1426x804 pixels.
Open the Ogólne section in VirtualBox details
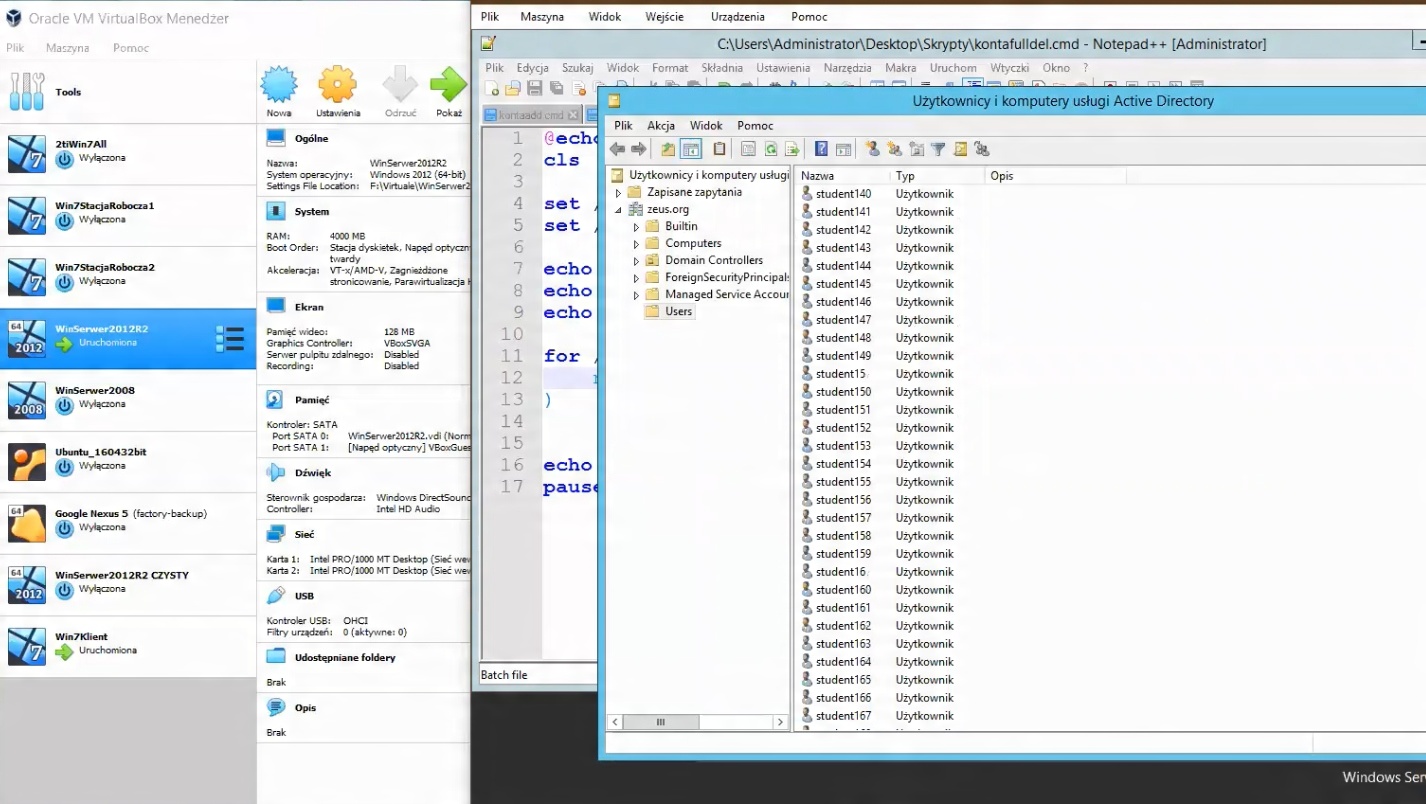pos(311,138)
